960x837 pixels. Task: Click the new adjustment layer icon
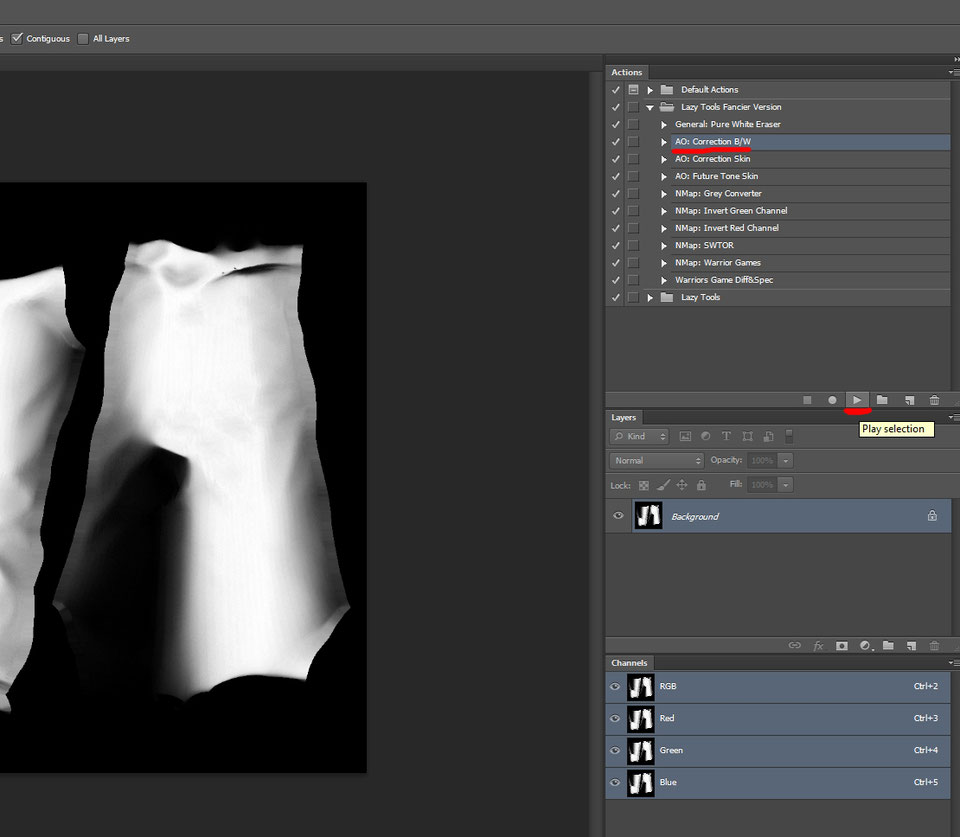coord(865,646)
